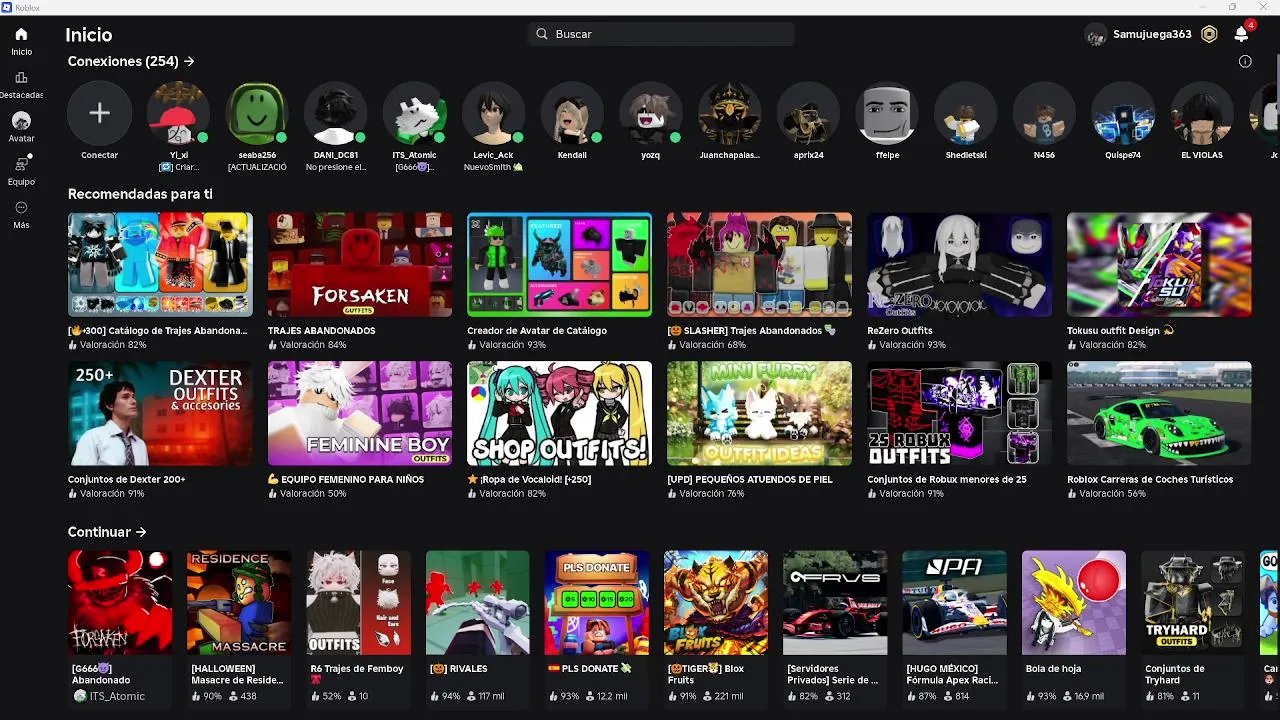
Task: Open the notifications bell
Action: pos(1241,34)
